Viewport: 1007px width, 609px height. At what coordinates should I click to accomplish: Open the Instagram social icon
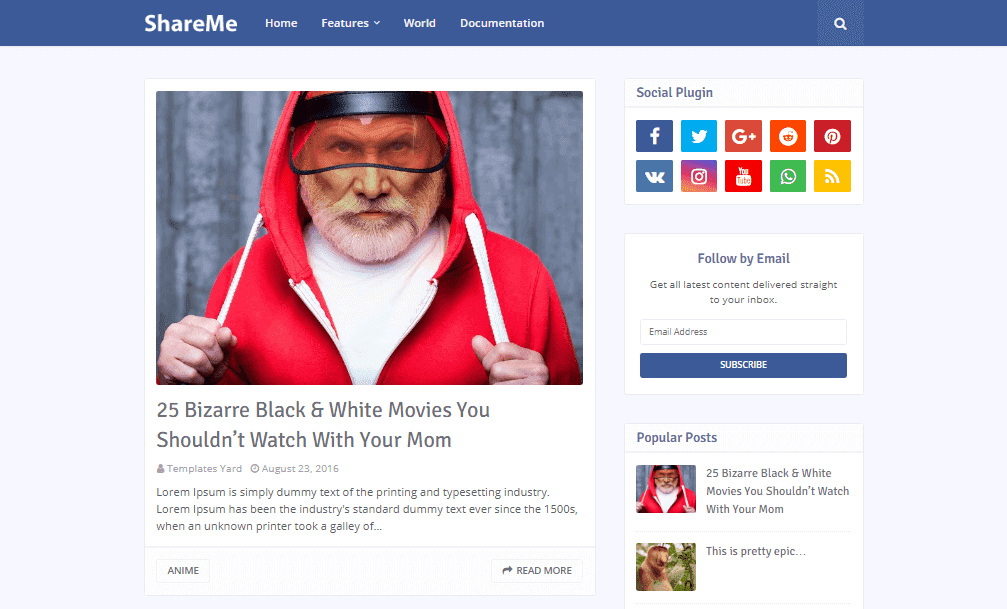tap(699, 175)
